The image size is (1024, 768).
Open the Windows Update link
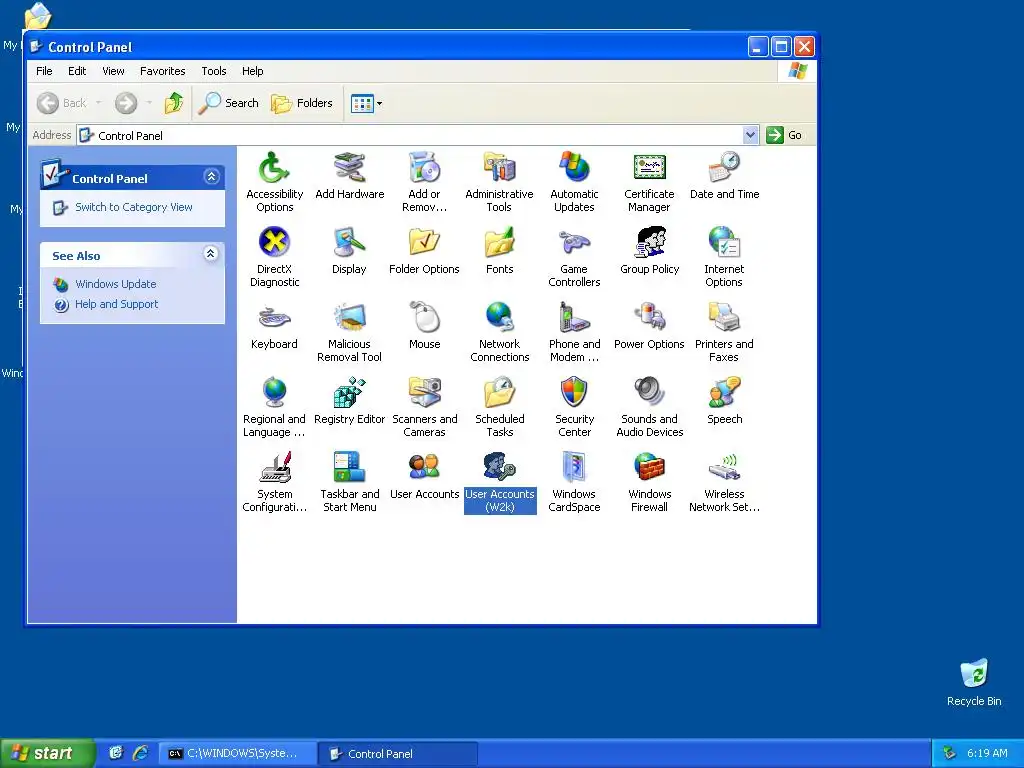[x=116, y=284]
